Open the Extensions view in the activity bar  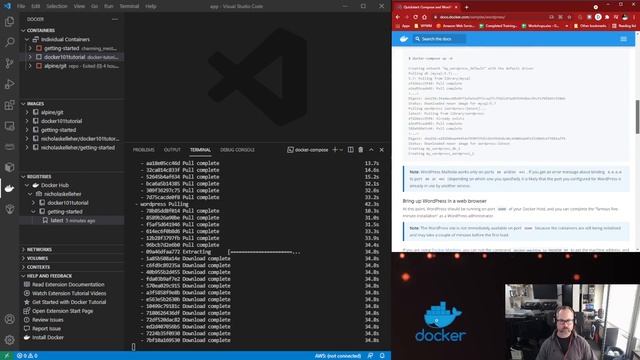click(x=9, y=105)
